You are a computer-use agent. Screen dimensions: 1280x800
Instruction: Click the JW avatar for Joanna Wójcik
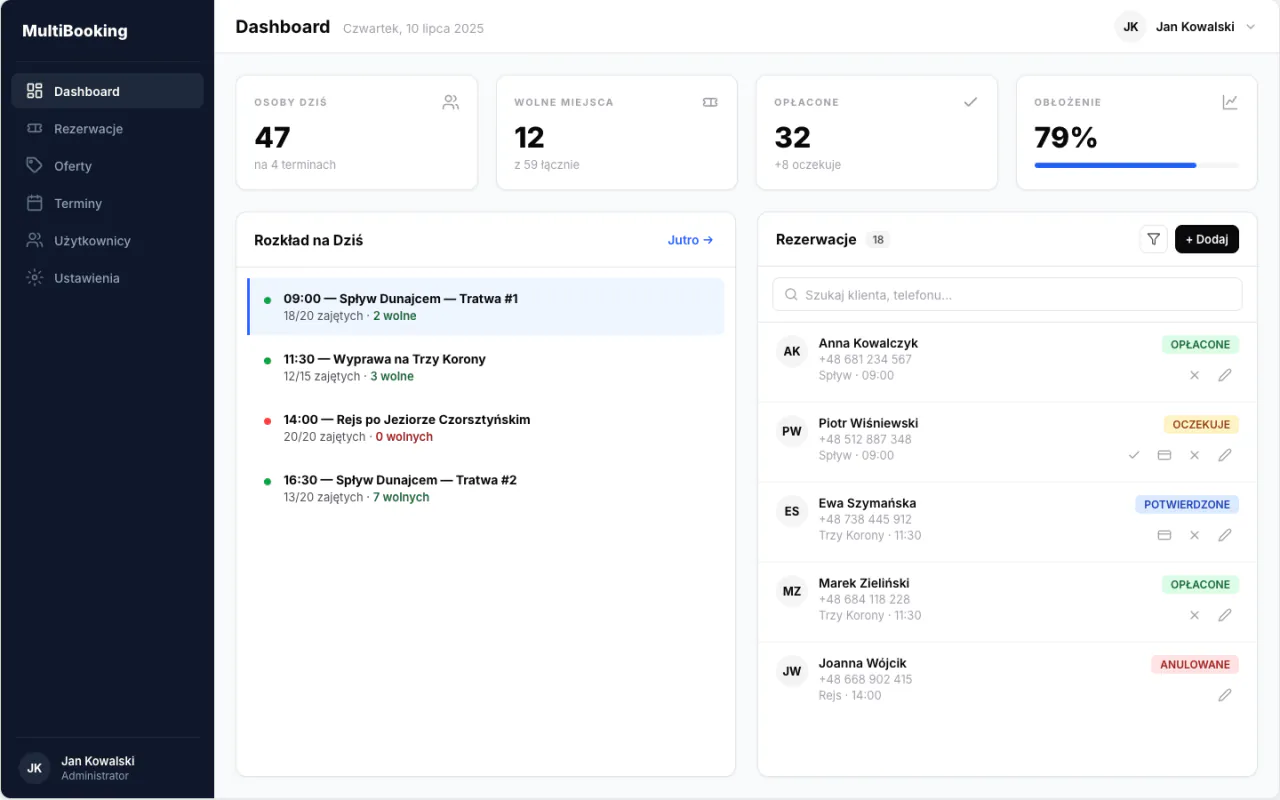point(792,671)
